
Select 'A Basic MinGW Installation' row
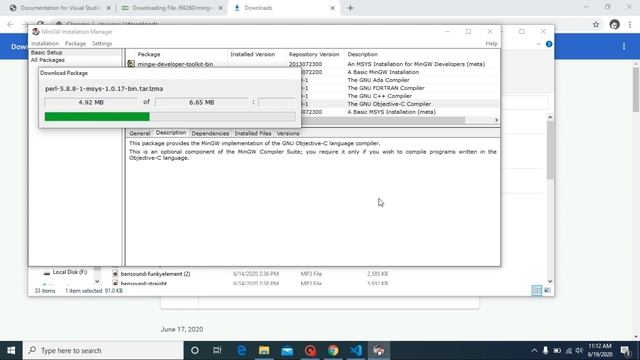pos(400,72)
